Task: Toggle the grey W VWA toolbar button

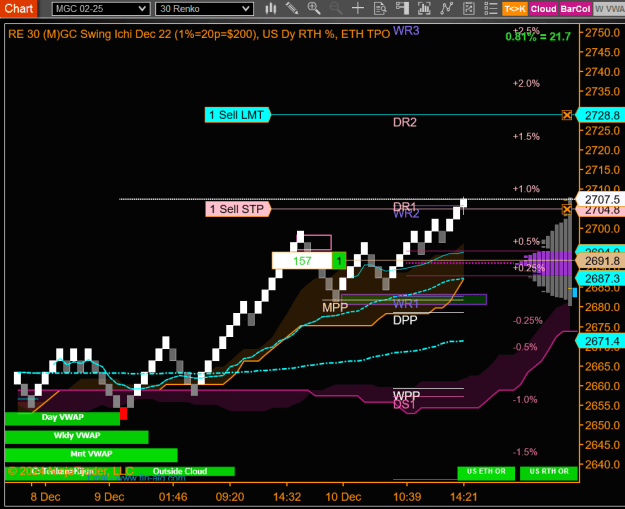Action: [609, 9]
